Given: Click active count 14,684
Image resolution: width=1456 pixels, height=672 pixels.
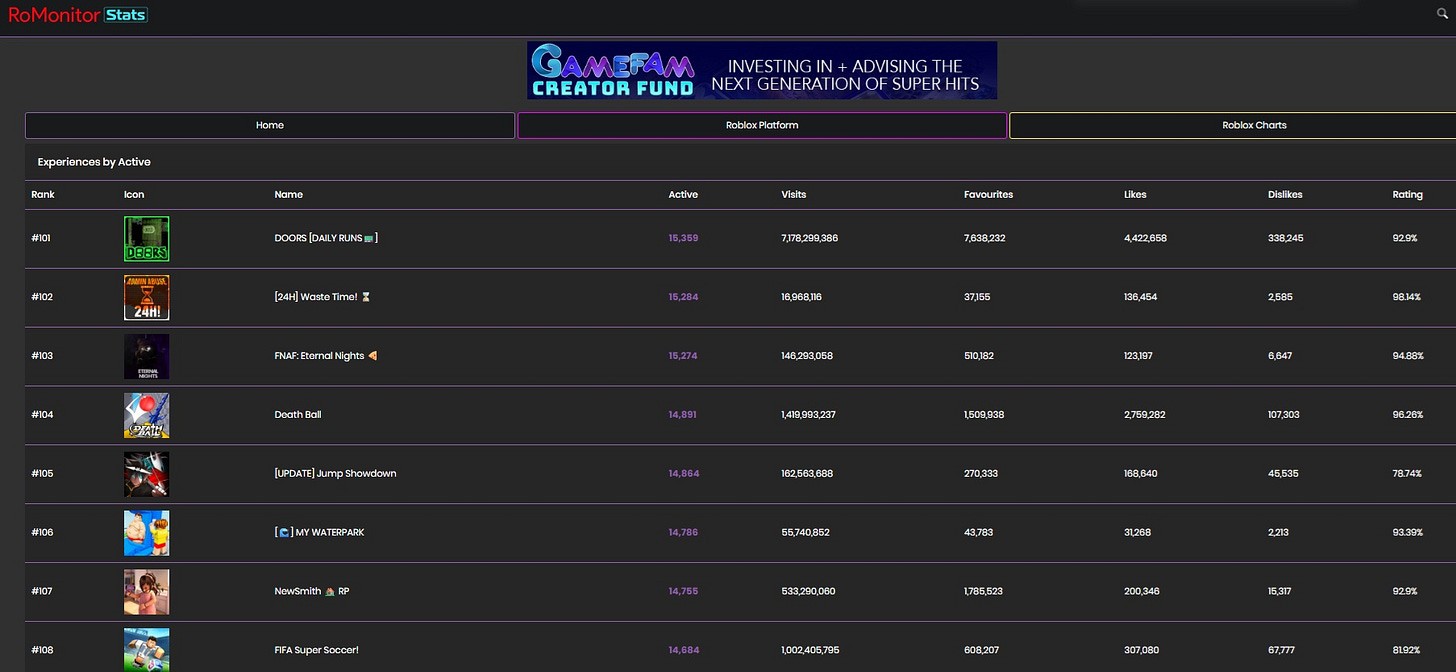Looking at the screenshot, I should pos(684,650).
